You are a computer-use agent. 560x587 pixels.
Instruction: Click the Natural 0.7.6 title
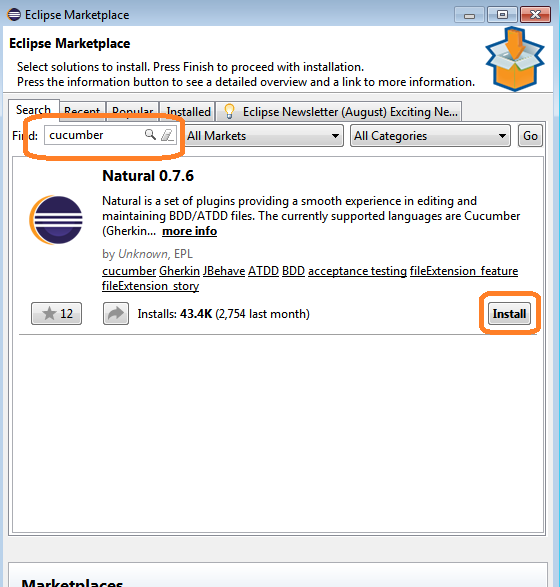(x=148, y=176)
